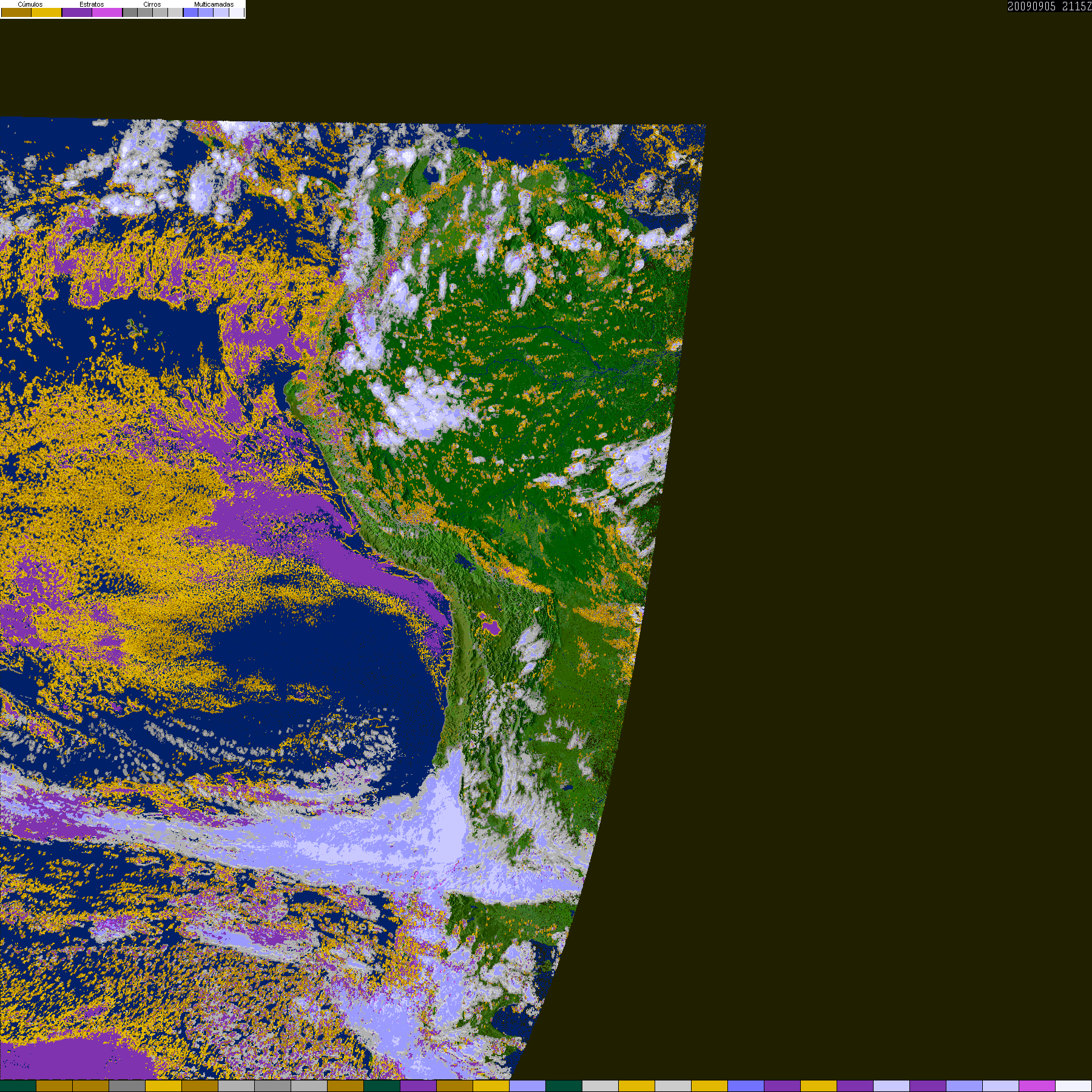The image size is (1092, 1092).
Task: Click the '20090905 2115Z' timestamp text
Action: 1050,6
